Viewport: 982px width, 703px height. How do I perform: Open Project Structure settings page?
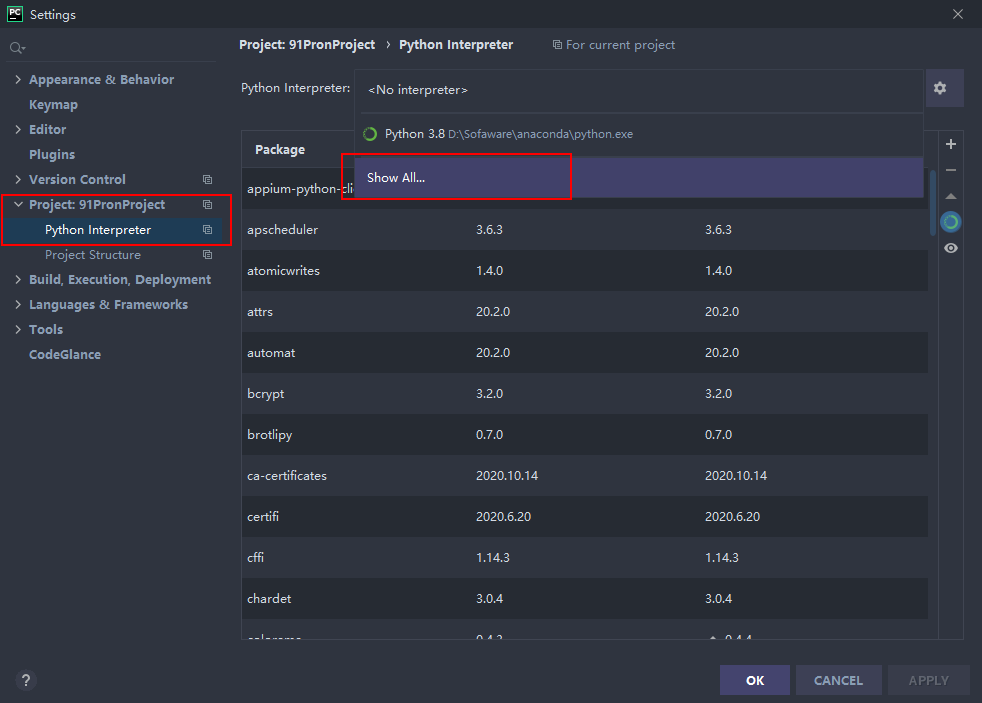[x=93, y=255]
